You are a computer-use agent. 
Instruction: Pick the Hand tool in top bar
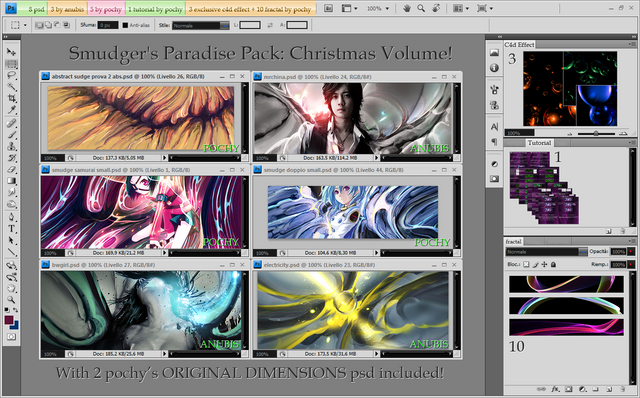407,8
